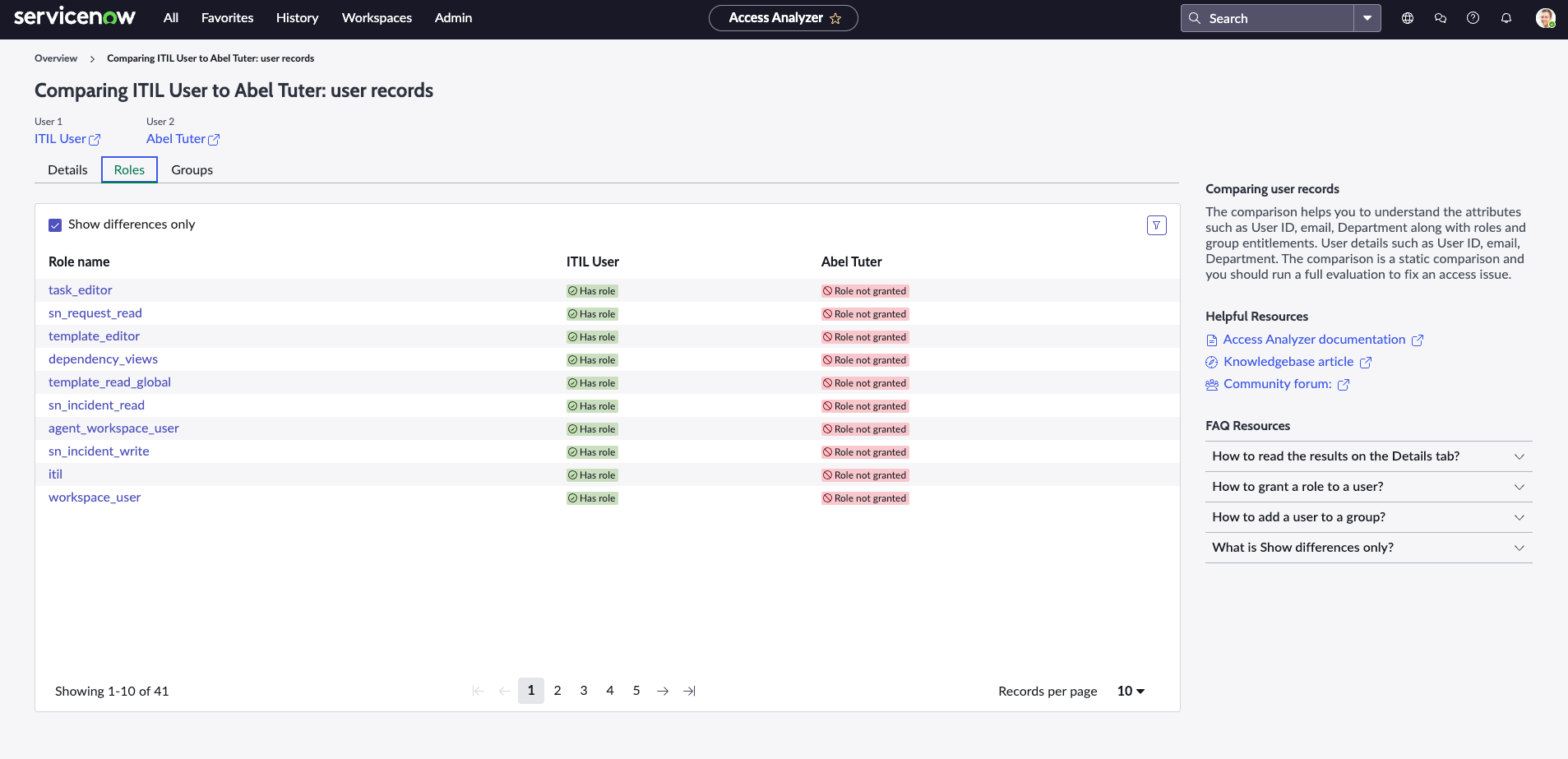The height and width of the screenshot is (759, 1568).
Task: Click external link icon after documentation link
Action: point(1418,340)
